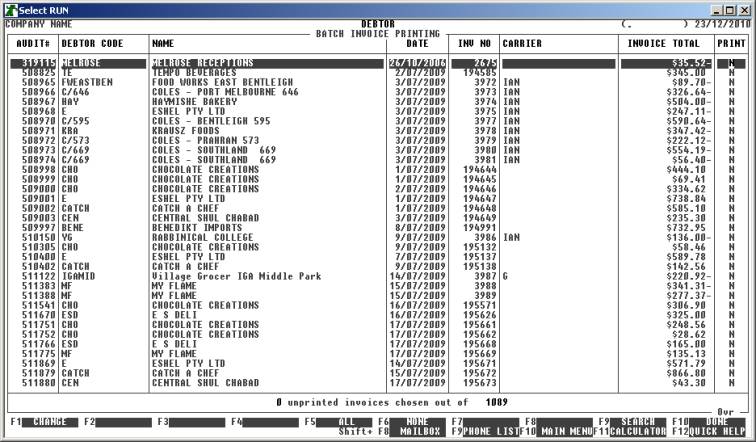Click invoice number 194585
This screenshot has height=442, width=756.
click(480, 73)
